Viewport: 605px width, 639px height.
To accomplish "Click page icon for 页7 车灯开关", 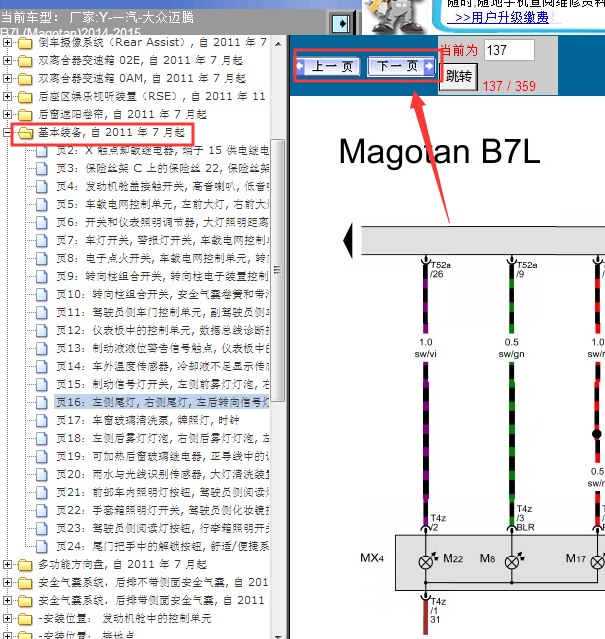I will [42, 240].
